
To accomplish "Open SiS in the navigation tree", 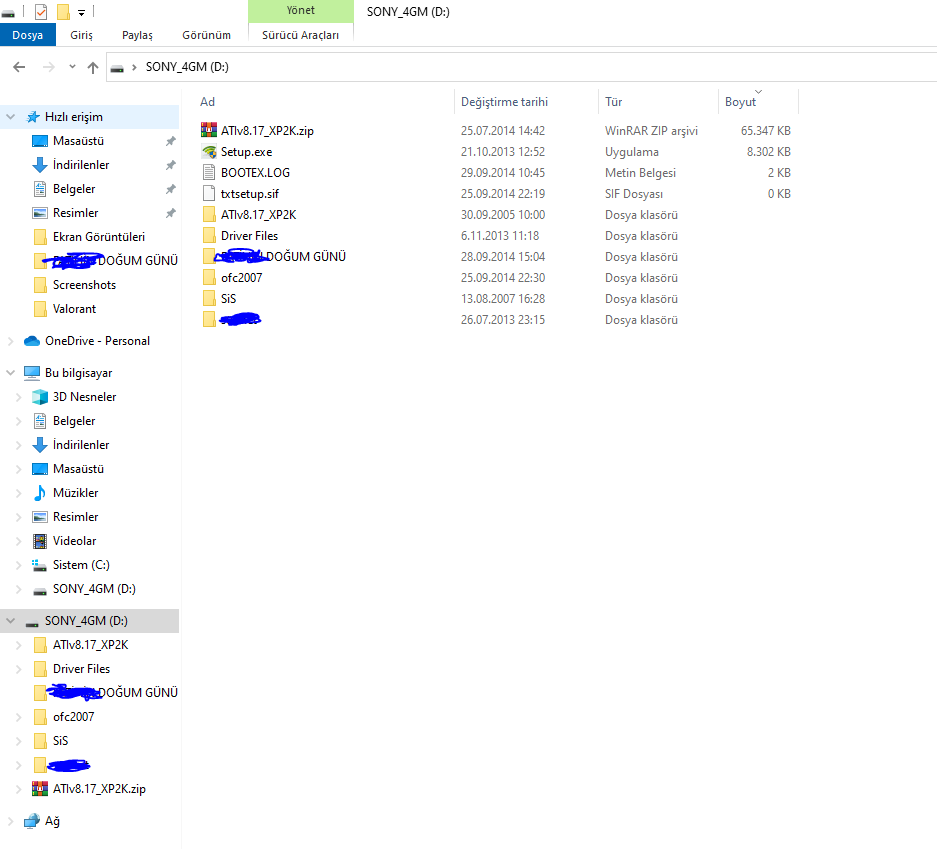I will click(x=60, y=741).
